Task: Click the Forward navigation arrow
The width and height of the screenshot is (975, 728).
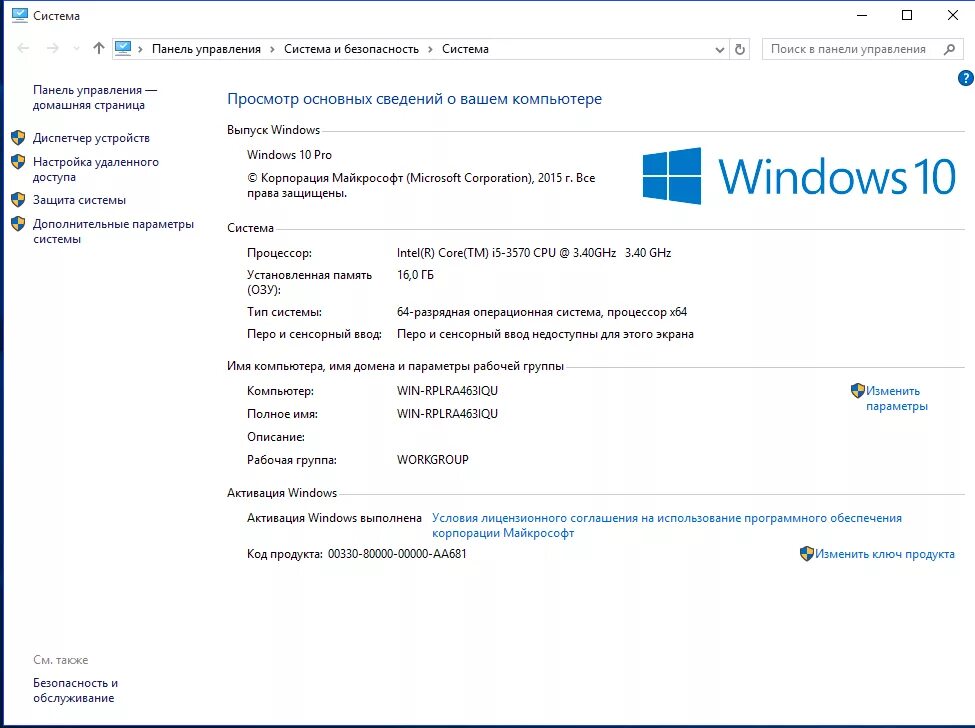Action: [x=53, y=48]
